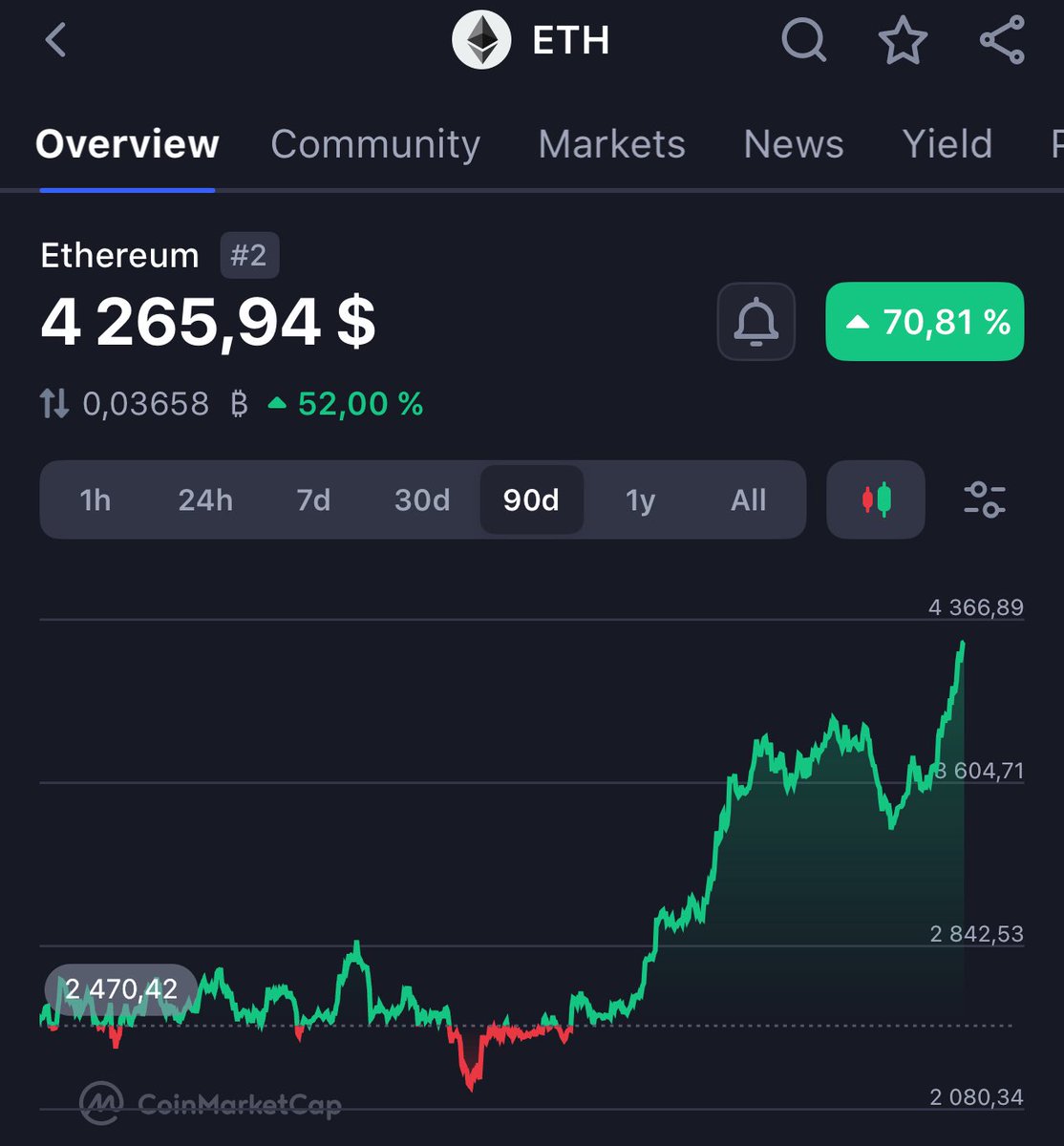Tap the ETH ticker title

tap(571, 41)
